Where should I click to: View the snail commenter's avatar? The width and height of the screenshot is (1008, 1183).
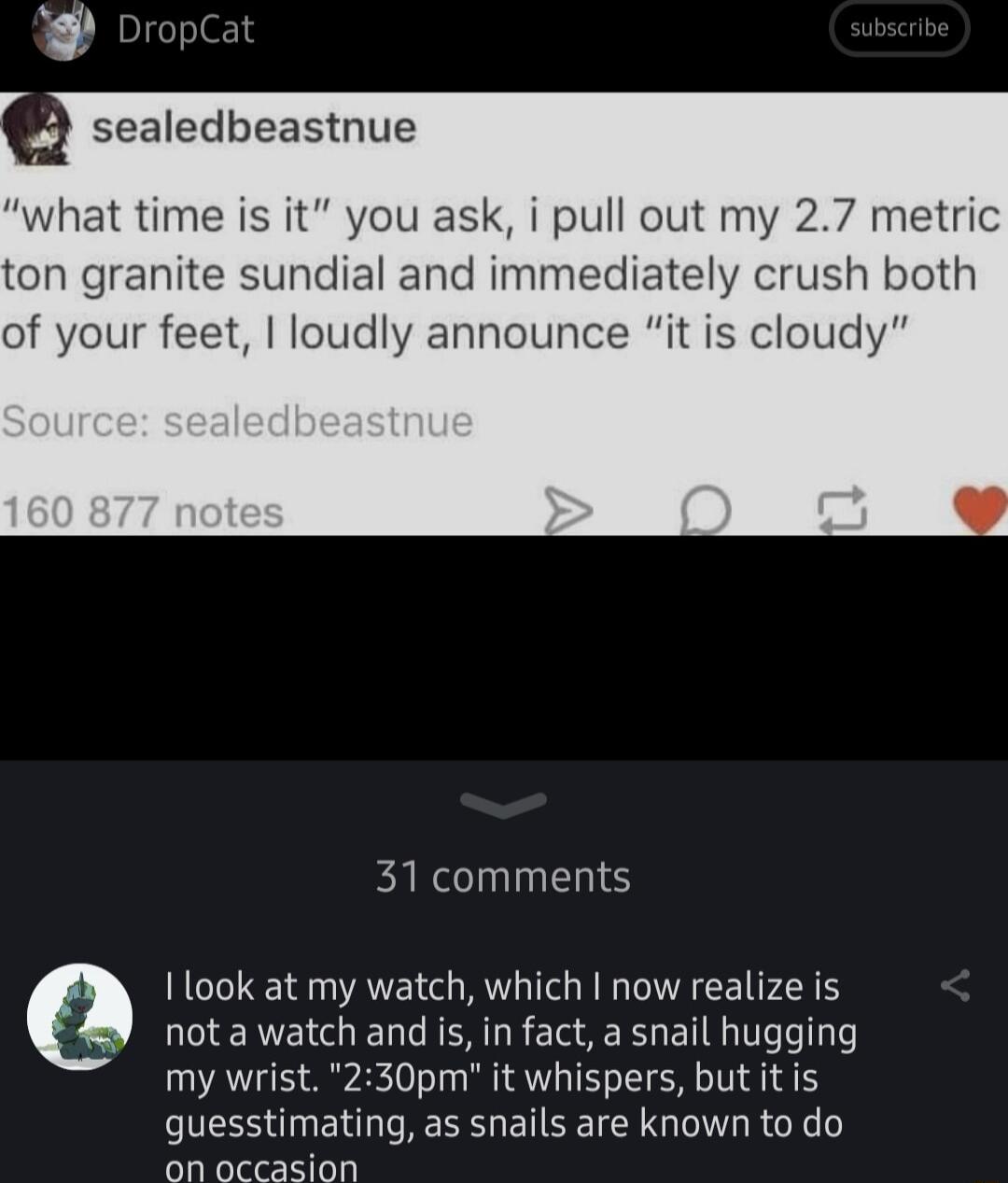pos(81,1018)
